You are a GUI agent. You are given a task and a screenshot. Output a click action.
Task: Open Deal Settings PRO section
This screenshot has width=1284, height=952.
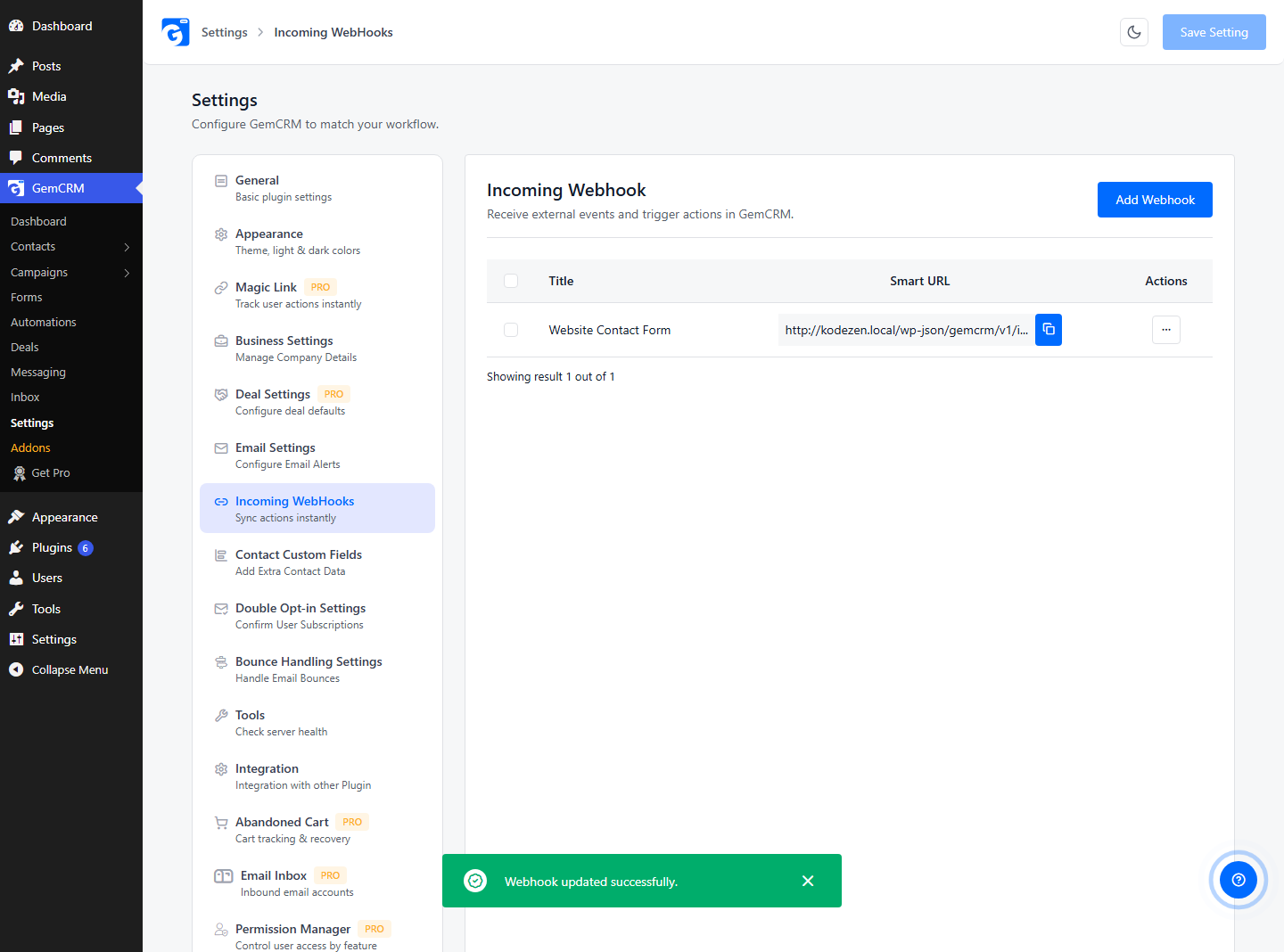[317, 401]
